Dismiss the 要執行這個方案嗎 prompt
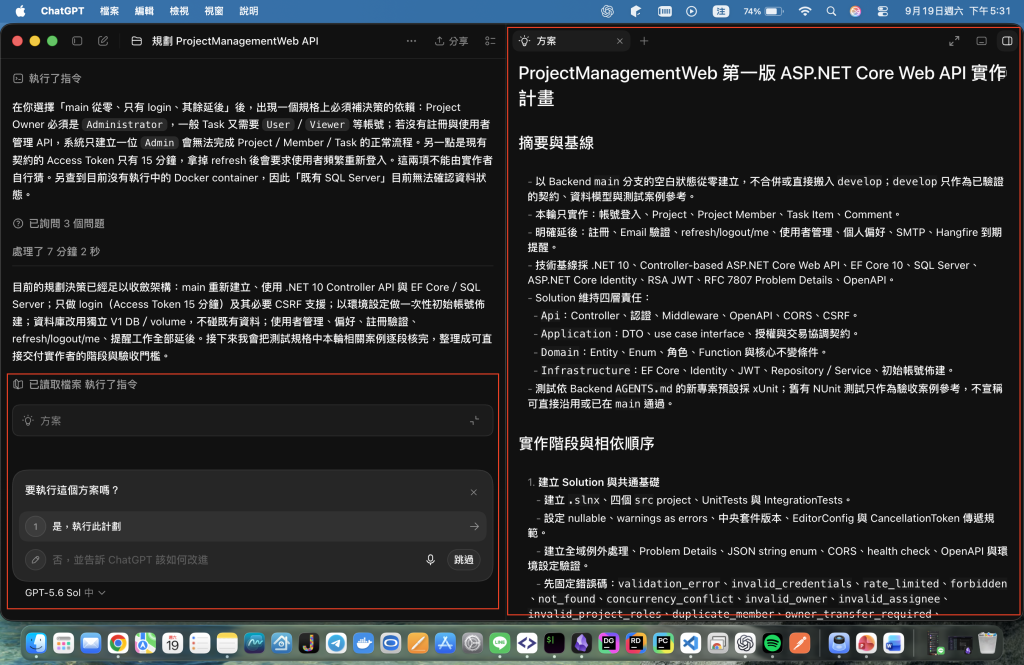This screenshot has width=1024, height=665. (x=473, y=492)
